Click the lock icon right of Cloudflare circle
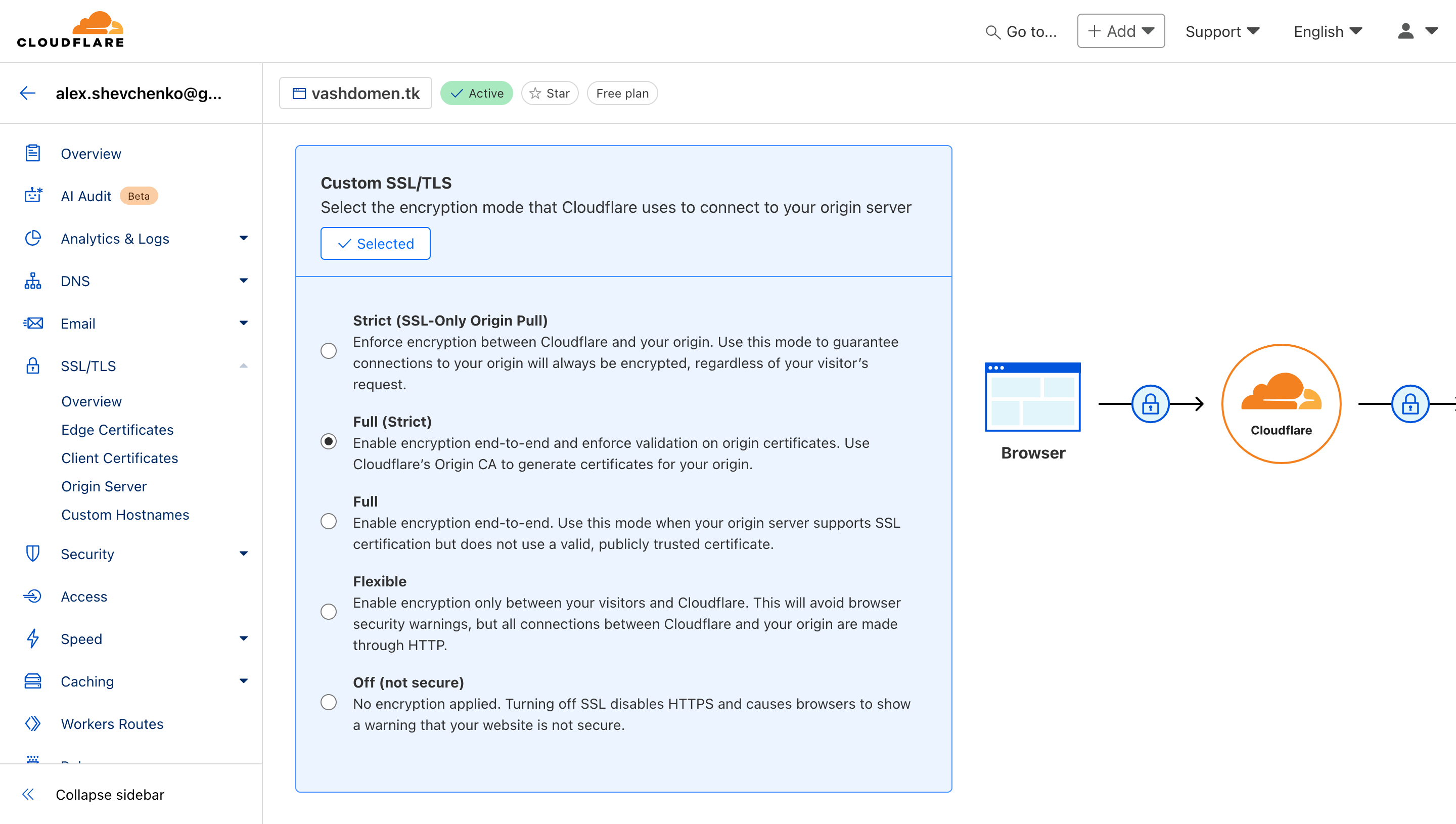 1410,403
